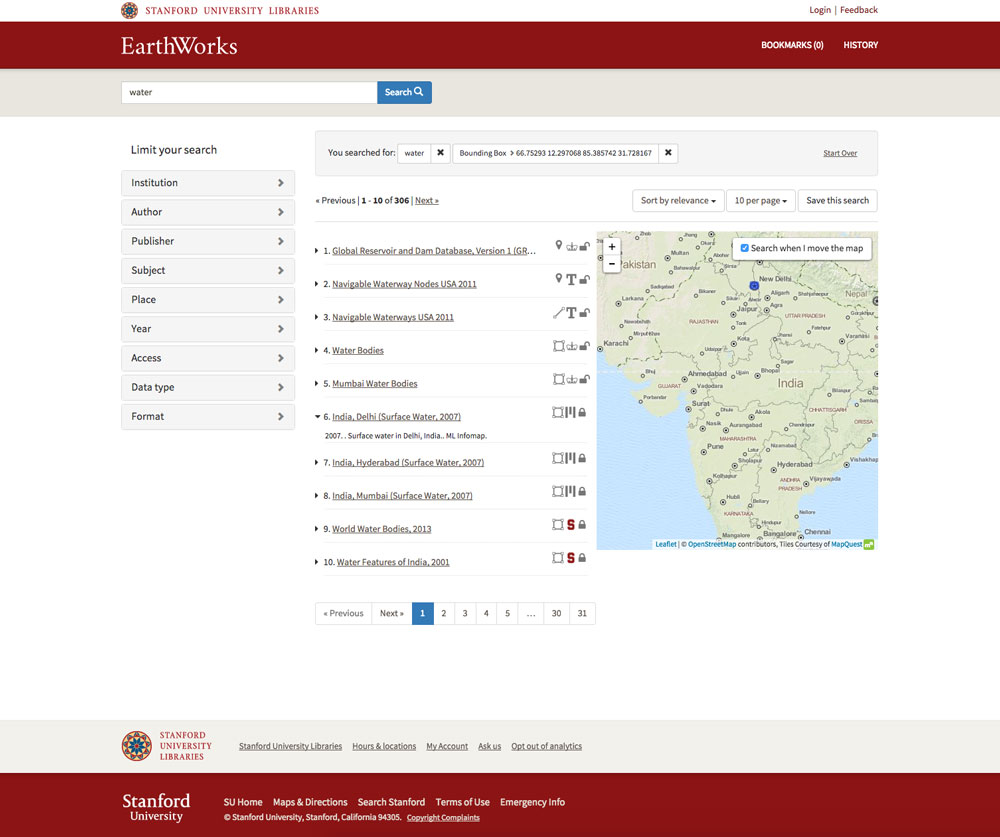Open the History menu item
Viewport: 1000px width, 837px height.
(x=860, y=45)
